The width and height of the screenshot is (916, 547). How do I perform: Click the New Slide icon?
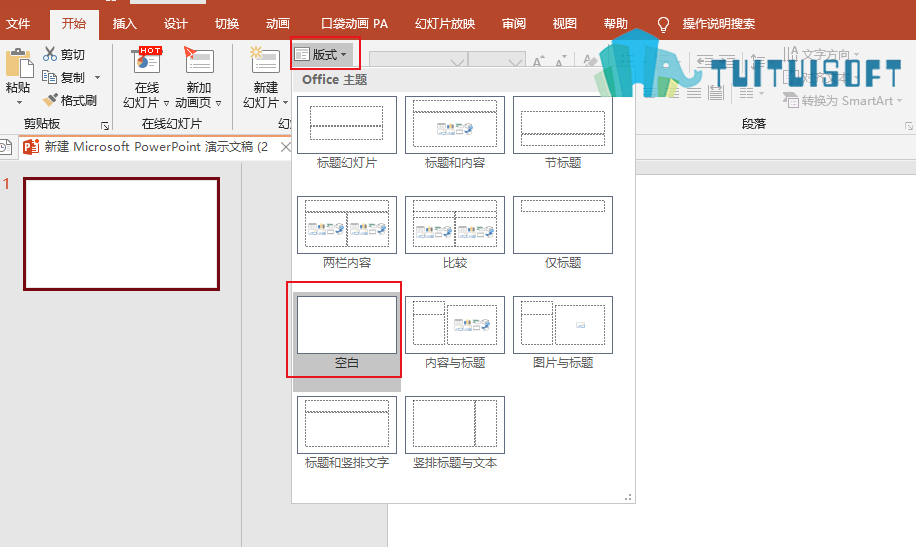265,61
